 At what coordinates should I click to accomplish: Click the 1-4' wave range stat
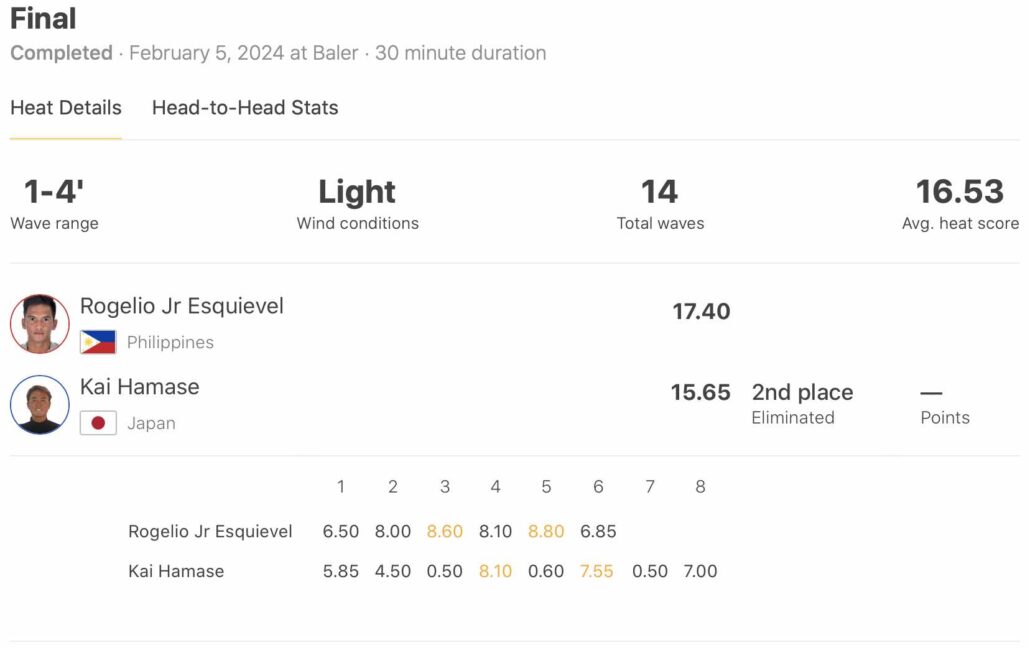coord(54,192)
